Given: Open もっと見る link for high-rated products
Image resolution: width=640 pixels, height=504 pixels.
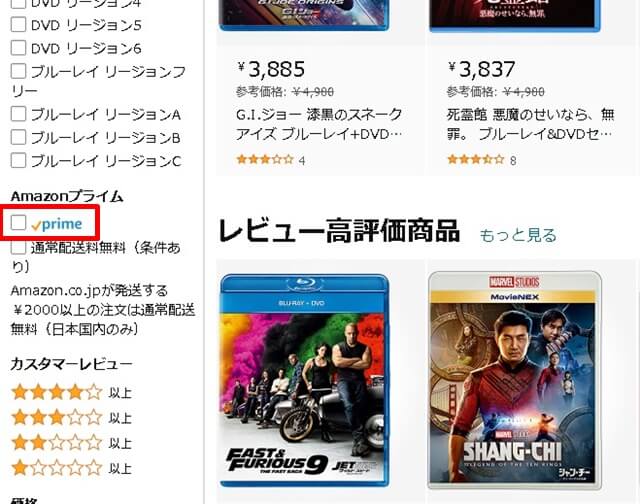Looking at the screenshot, I should (x=518, y=235).
